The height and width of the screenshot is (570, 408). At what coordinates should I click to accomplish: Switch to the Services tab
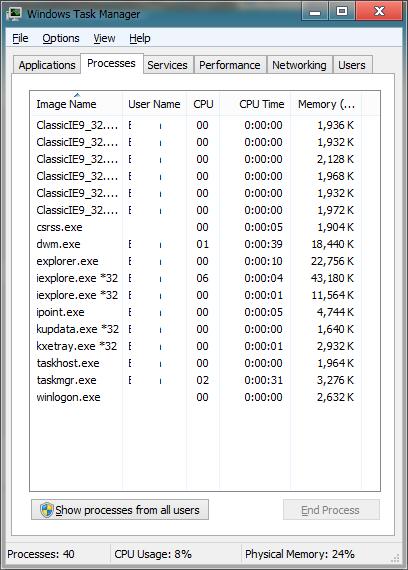pyautogui.click(x=167, y=65)
